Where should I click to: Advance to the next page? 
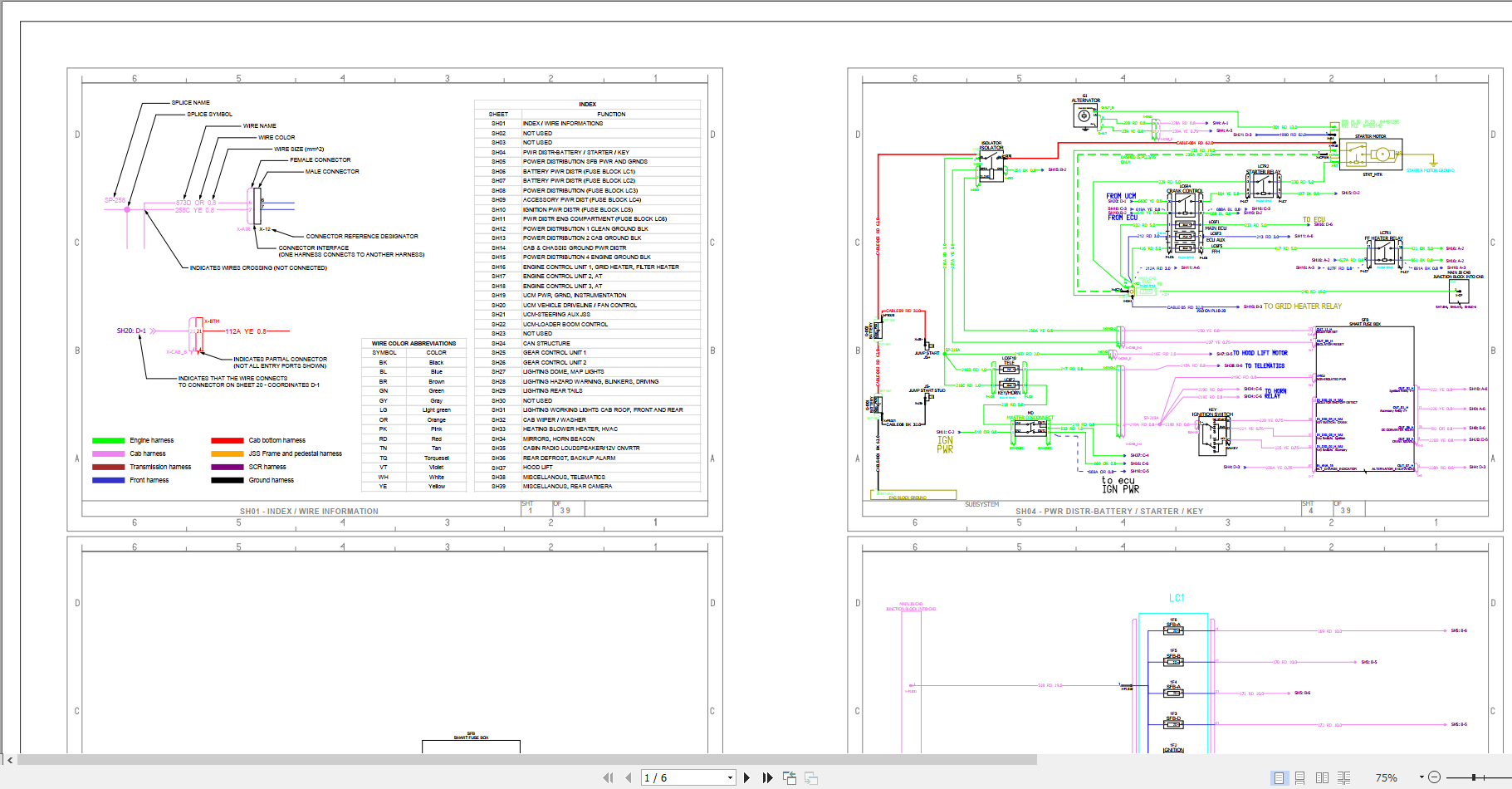click(x=746, y=778)
